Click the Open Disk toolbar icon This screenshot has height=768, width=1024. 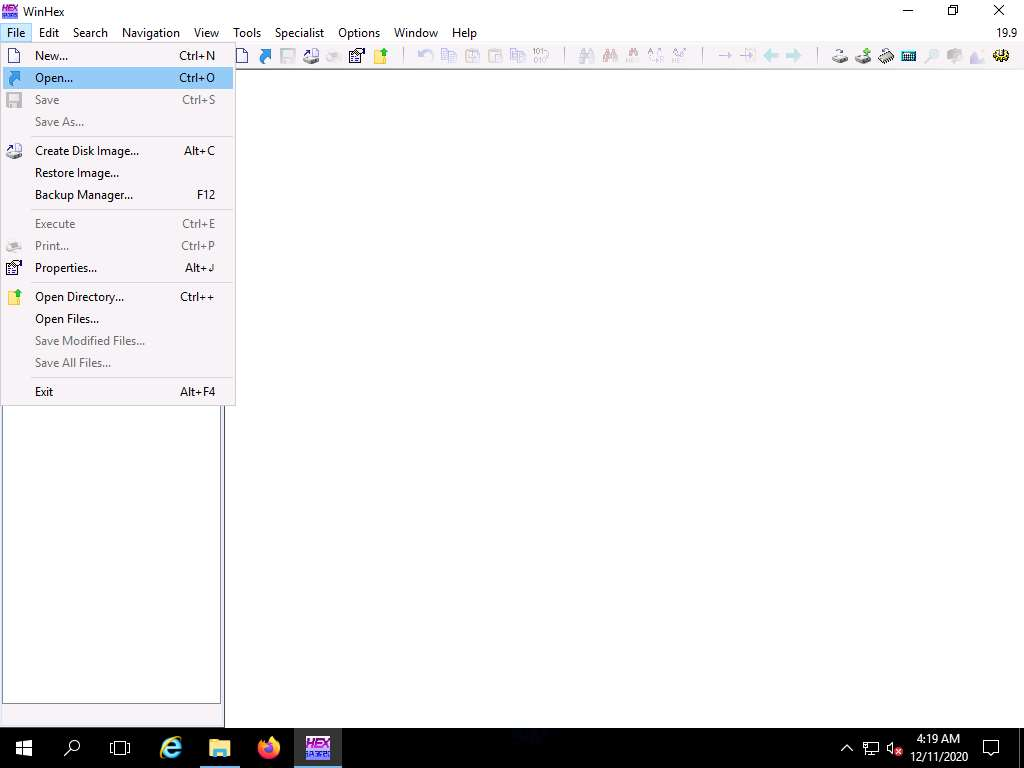coord(840,56)
